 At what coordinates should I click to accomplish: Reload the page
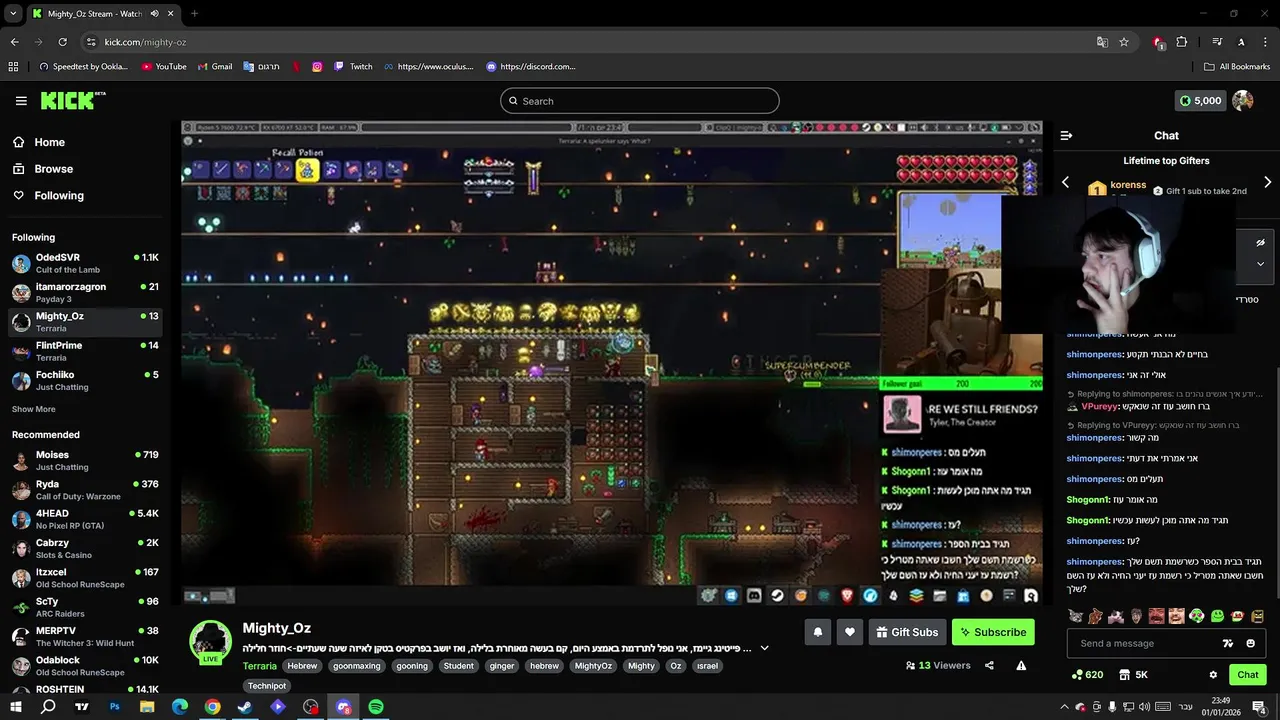pos(62,42)
